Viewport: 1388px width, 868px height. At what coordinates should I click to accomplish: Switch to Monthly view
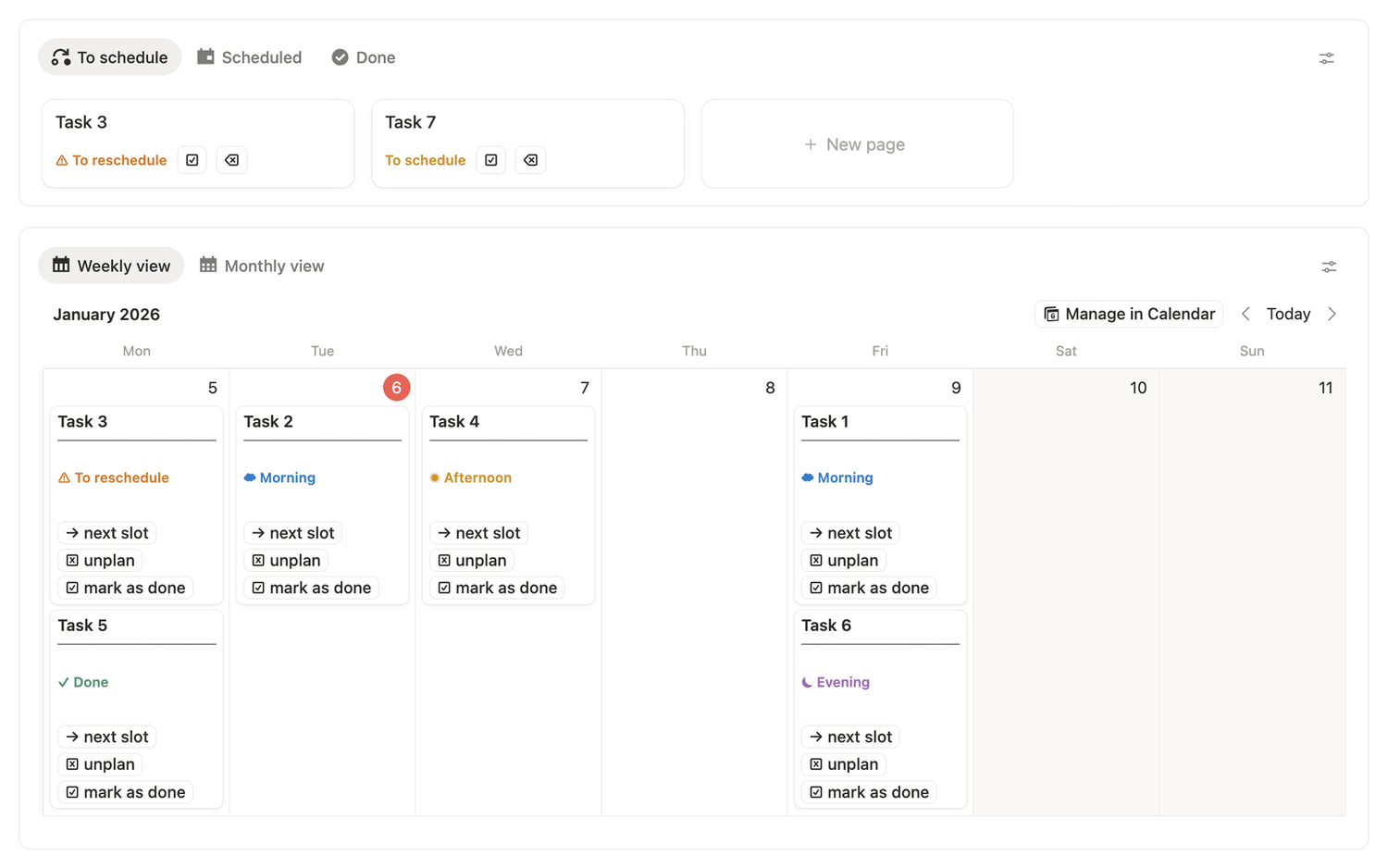pos(262,266)
